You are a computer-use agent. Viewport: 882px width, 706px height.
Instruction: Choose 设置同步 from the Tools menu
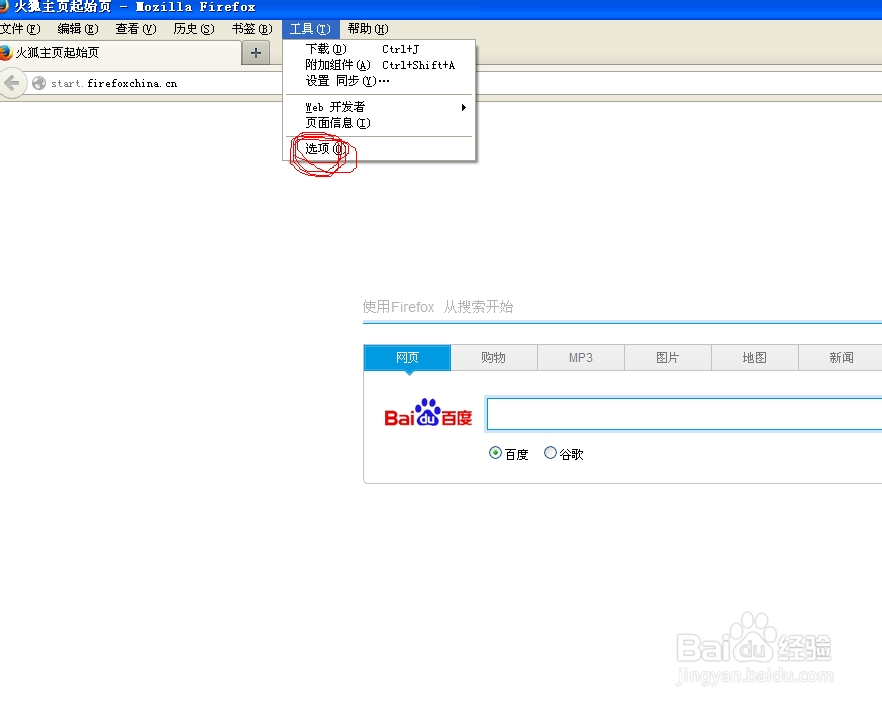380,81
